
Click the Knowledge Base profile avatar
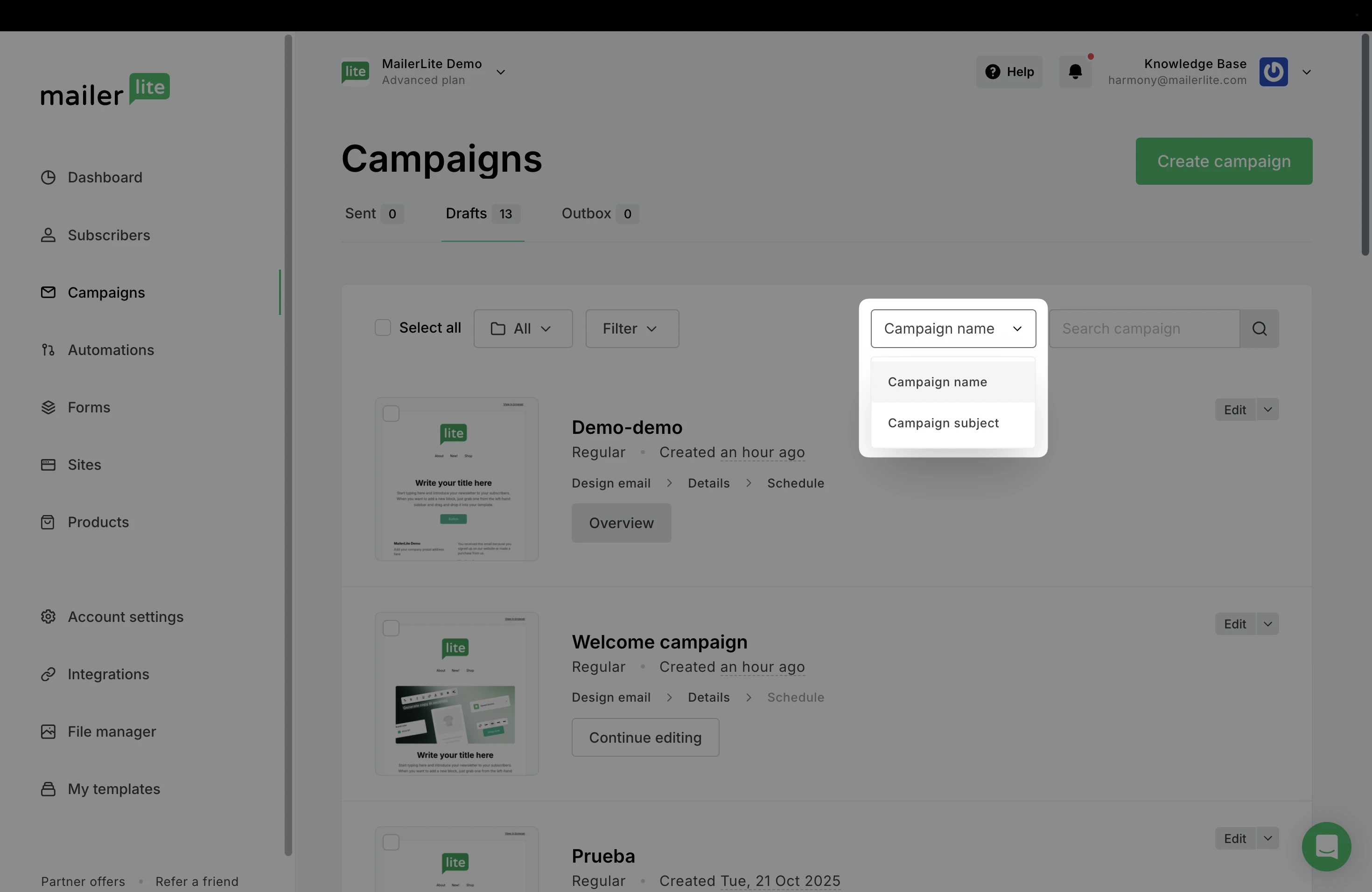point(1274,72)
